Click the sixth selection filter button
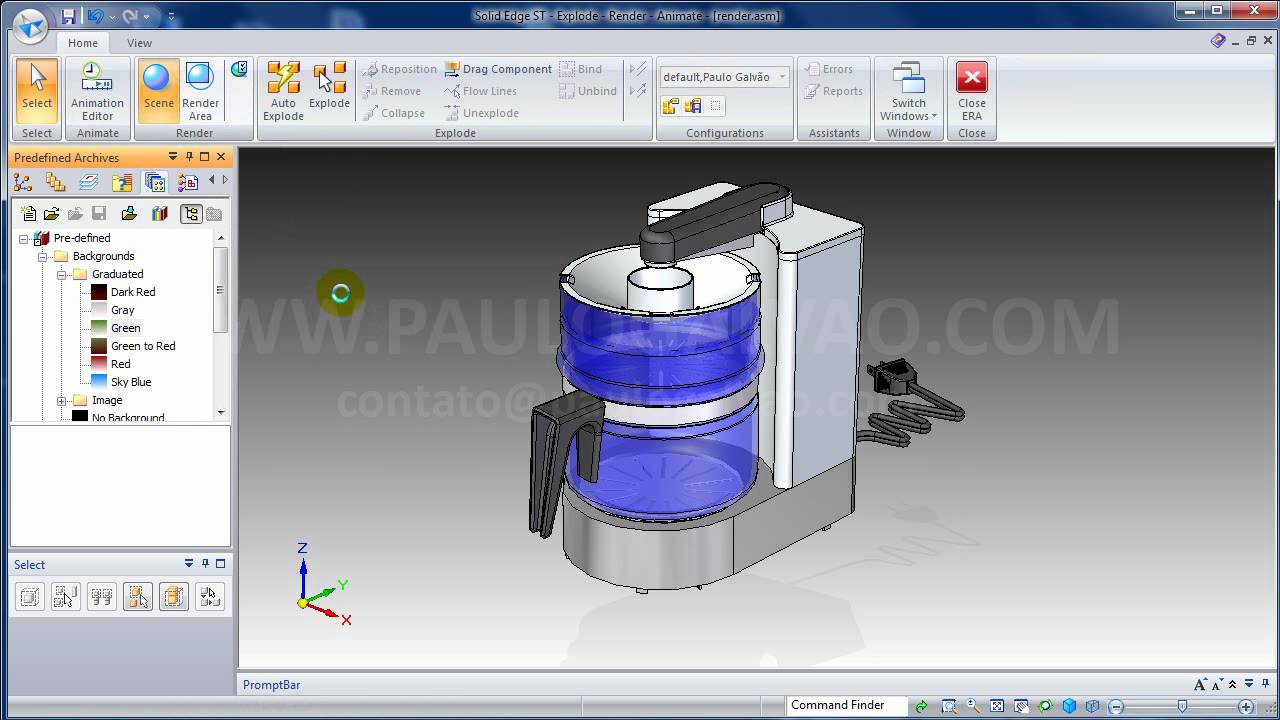 click(210, 597)
